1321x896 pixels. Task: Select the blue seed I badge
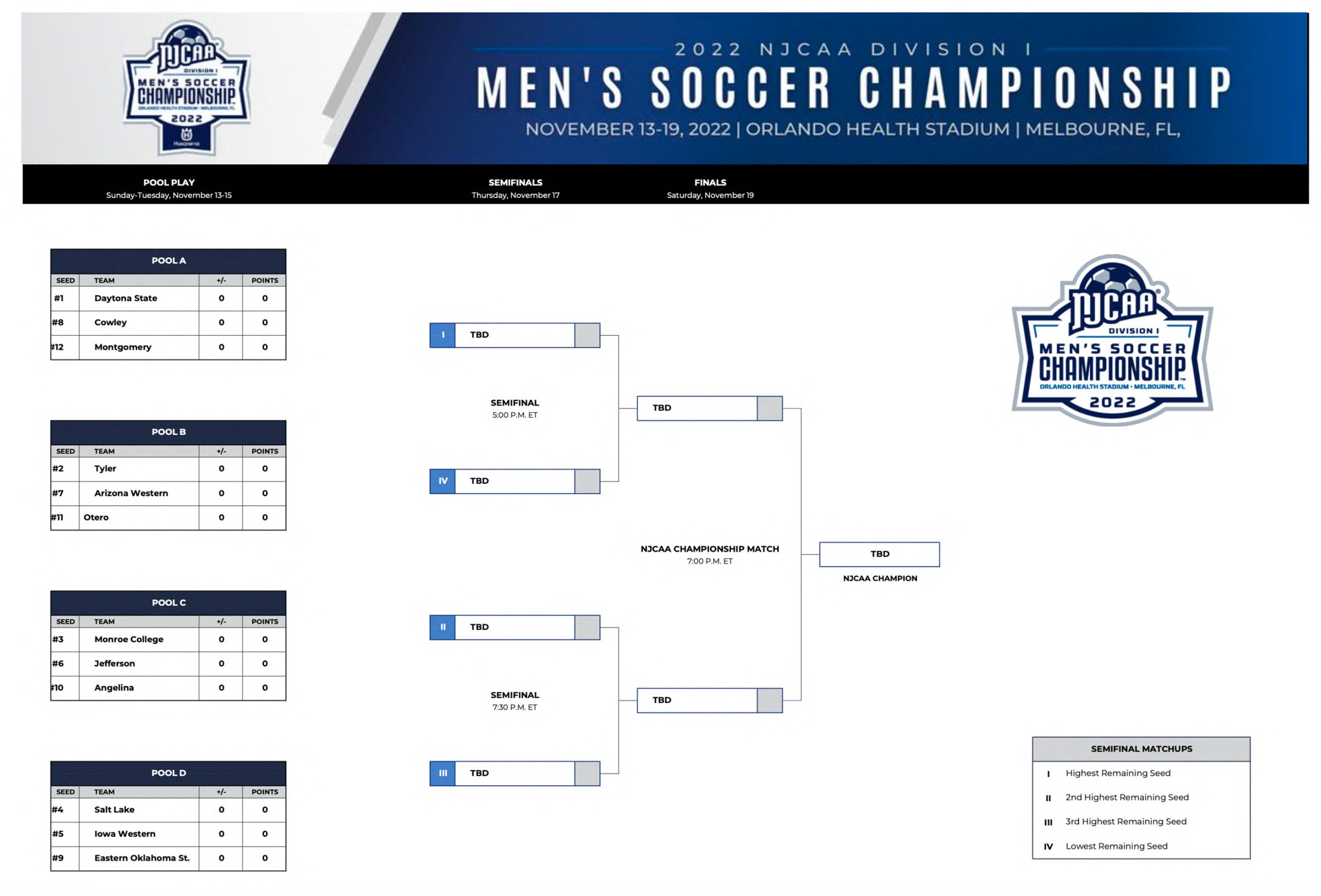click(x=442, y=335)
